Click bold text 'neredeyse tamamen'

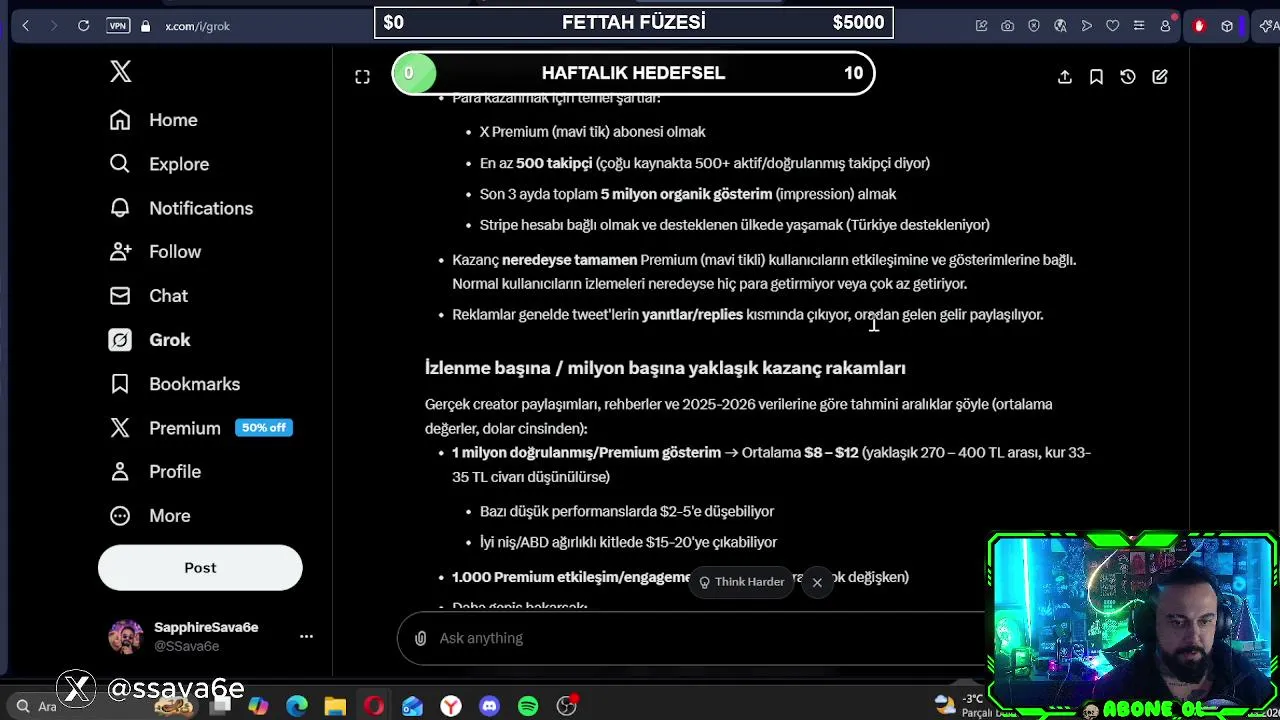pyautogui.click(x=569, y=260)
